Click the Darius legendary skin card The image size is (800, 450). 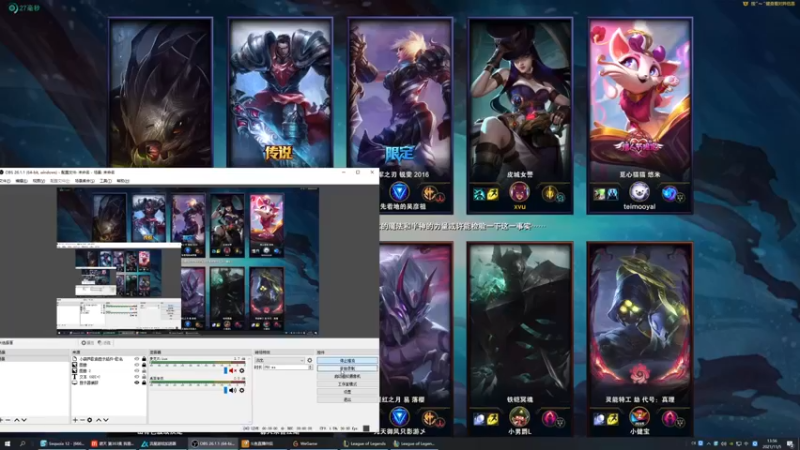pyautogui.click(x=280, y=93)
